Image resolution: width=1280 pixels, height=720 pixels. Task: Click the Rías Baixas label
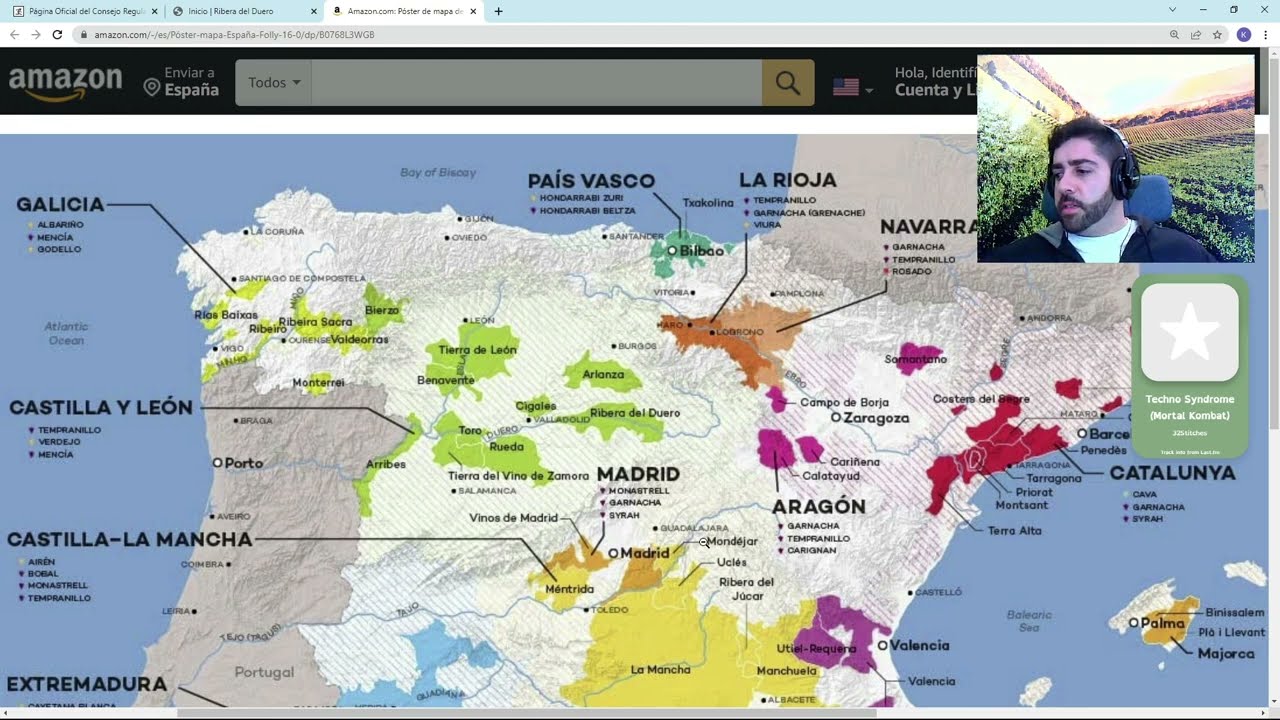tap(226, 314)
